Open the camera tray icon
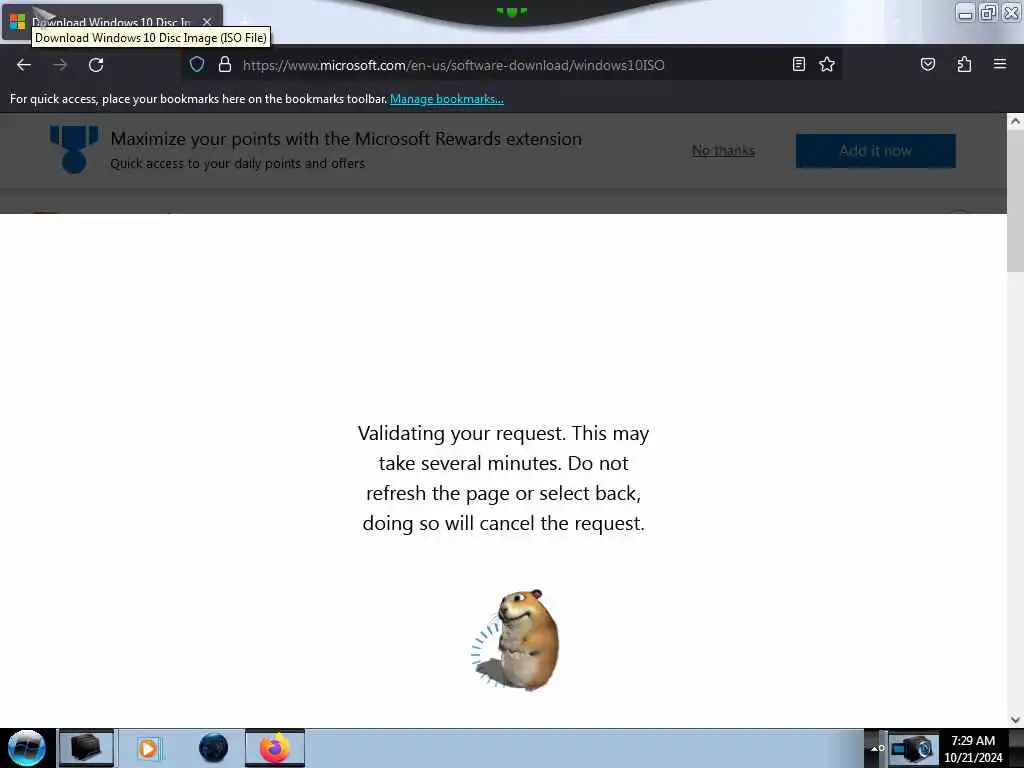Viewport: 1024px width, 768px height. 913,749
